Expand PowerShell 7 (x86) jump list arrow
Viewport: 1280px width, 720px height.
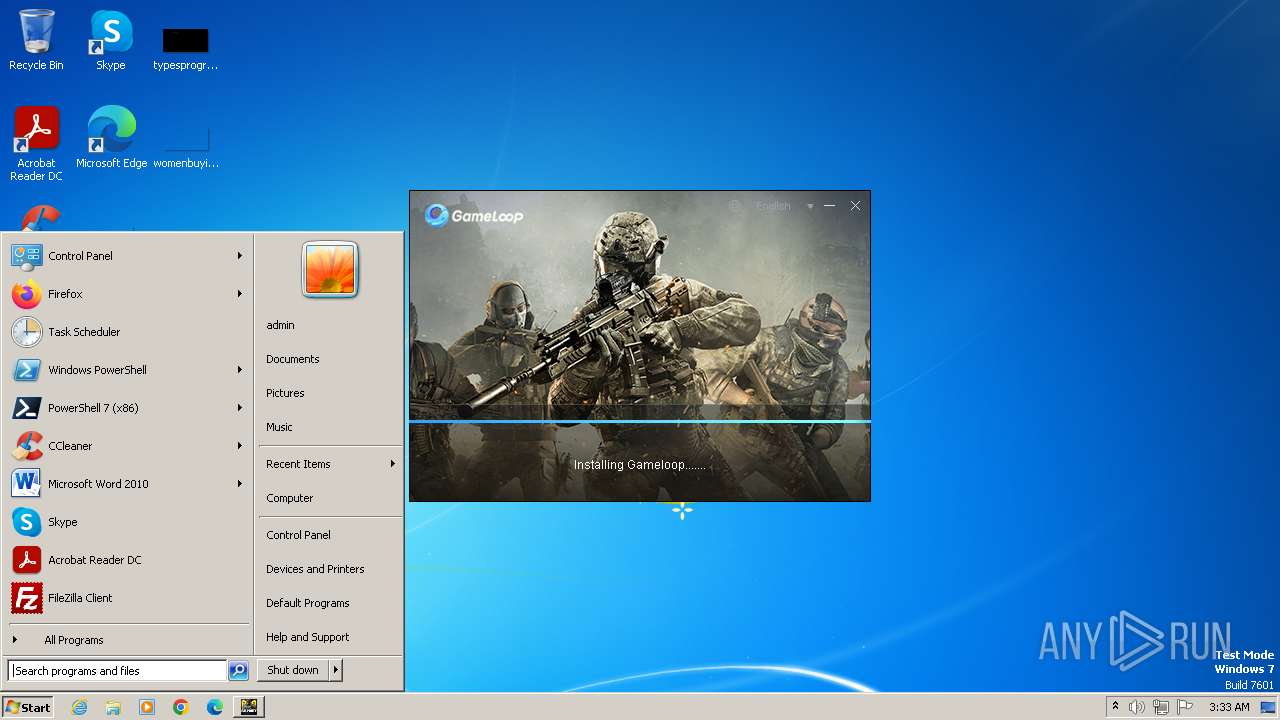coord(240,408)
